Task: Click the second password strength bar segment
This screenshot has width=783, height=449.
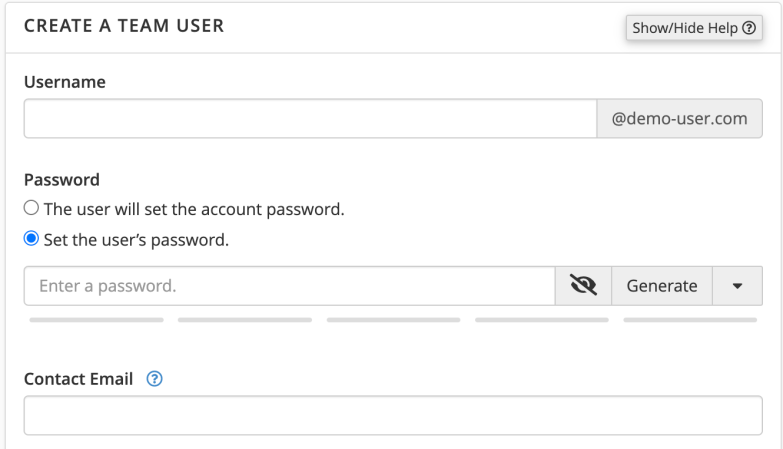Action: pos(245,320)
